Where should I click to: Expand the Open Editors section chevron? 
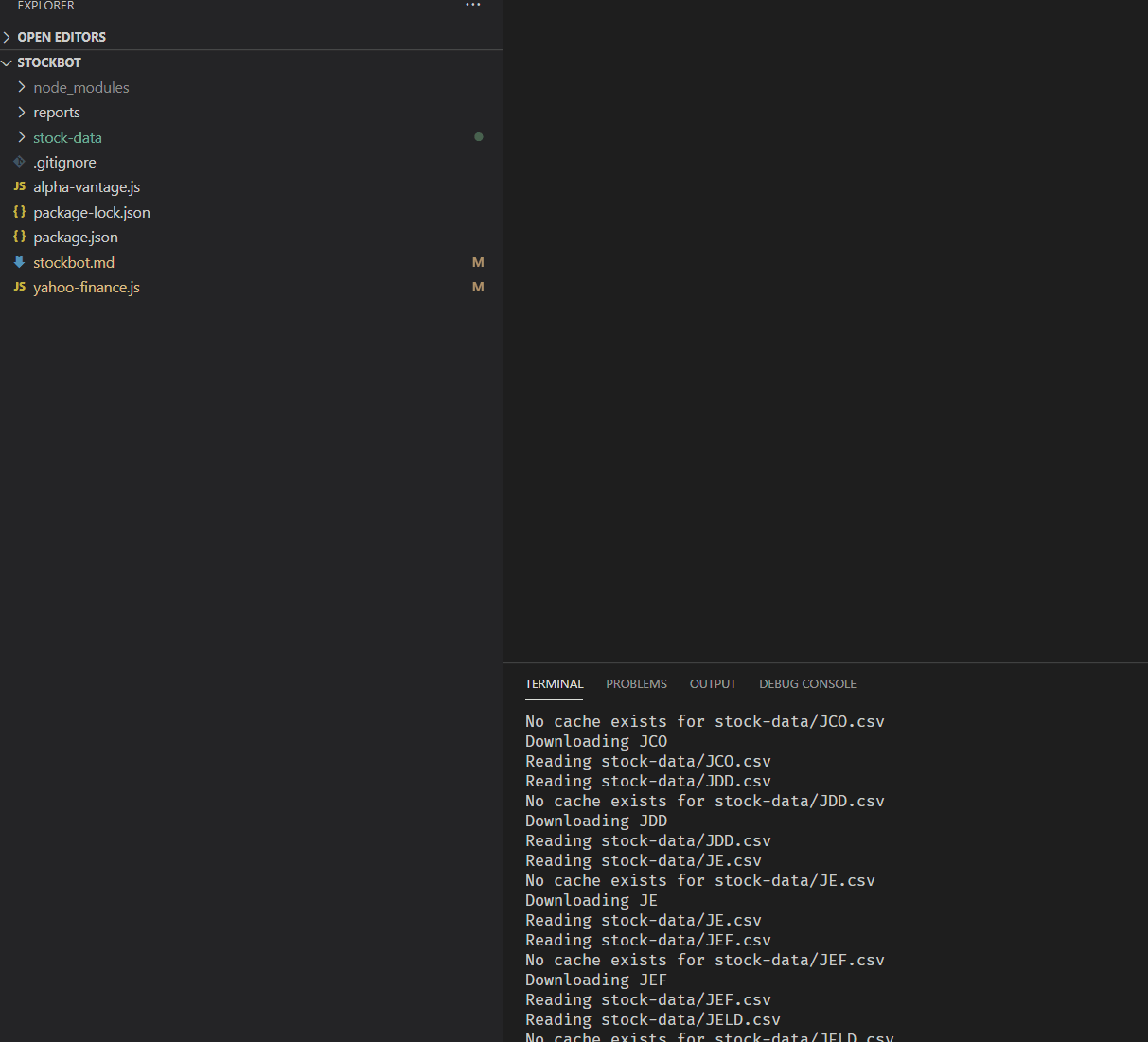(8, 37)
